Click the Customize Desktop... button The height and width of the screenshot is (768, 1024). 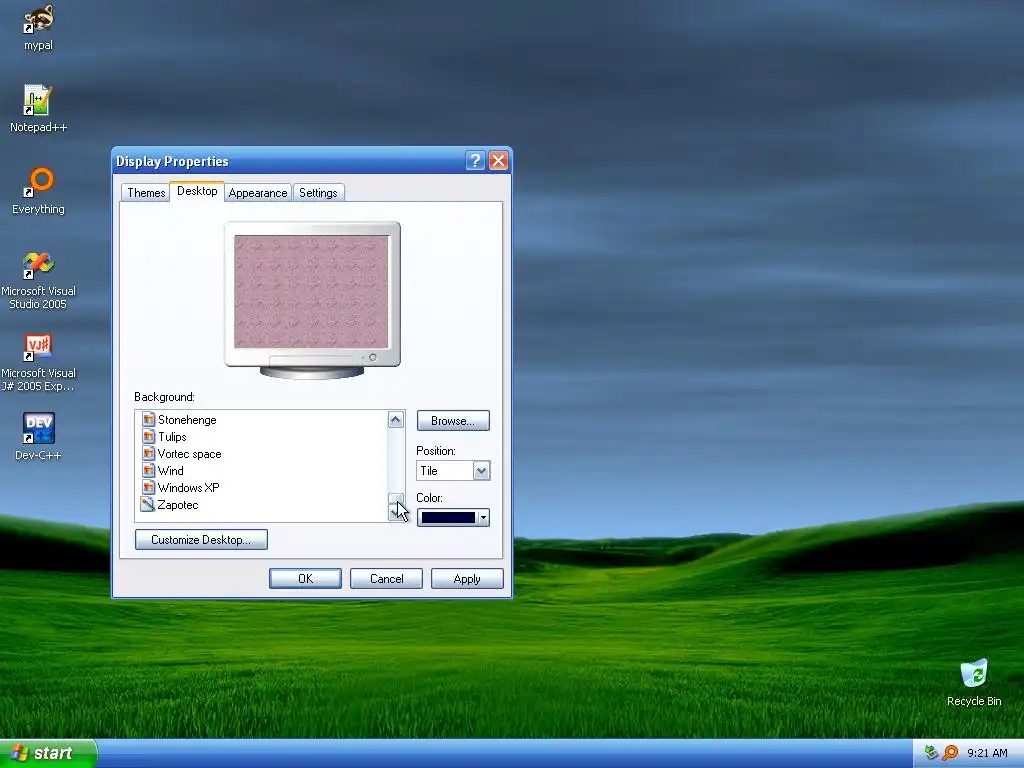click(201, 539)
